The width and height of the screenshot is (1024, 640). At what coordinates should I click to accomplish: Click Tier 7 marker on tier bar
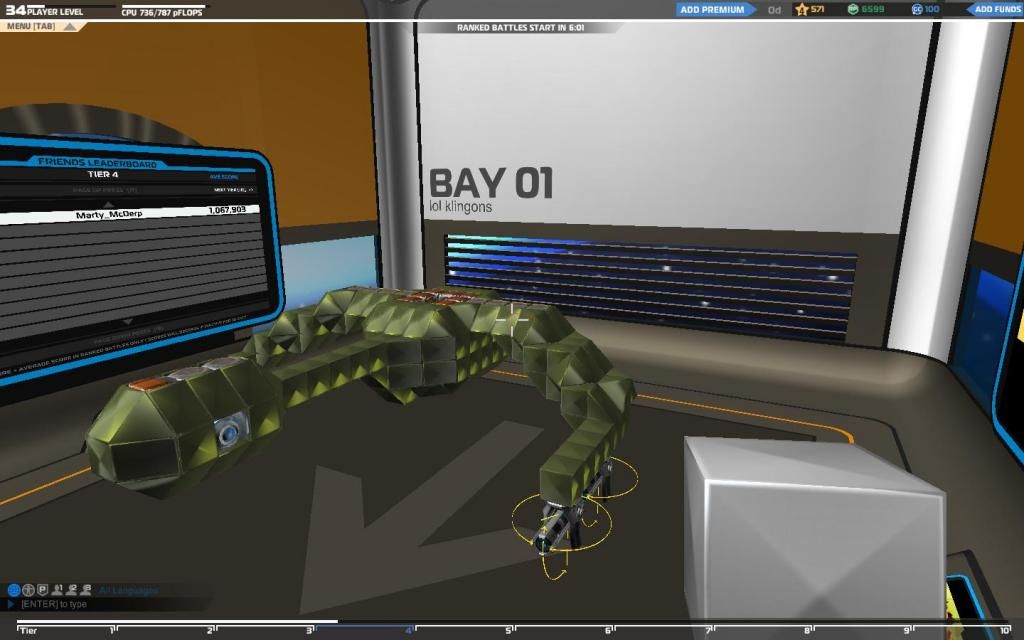pos(709,630)
